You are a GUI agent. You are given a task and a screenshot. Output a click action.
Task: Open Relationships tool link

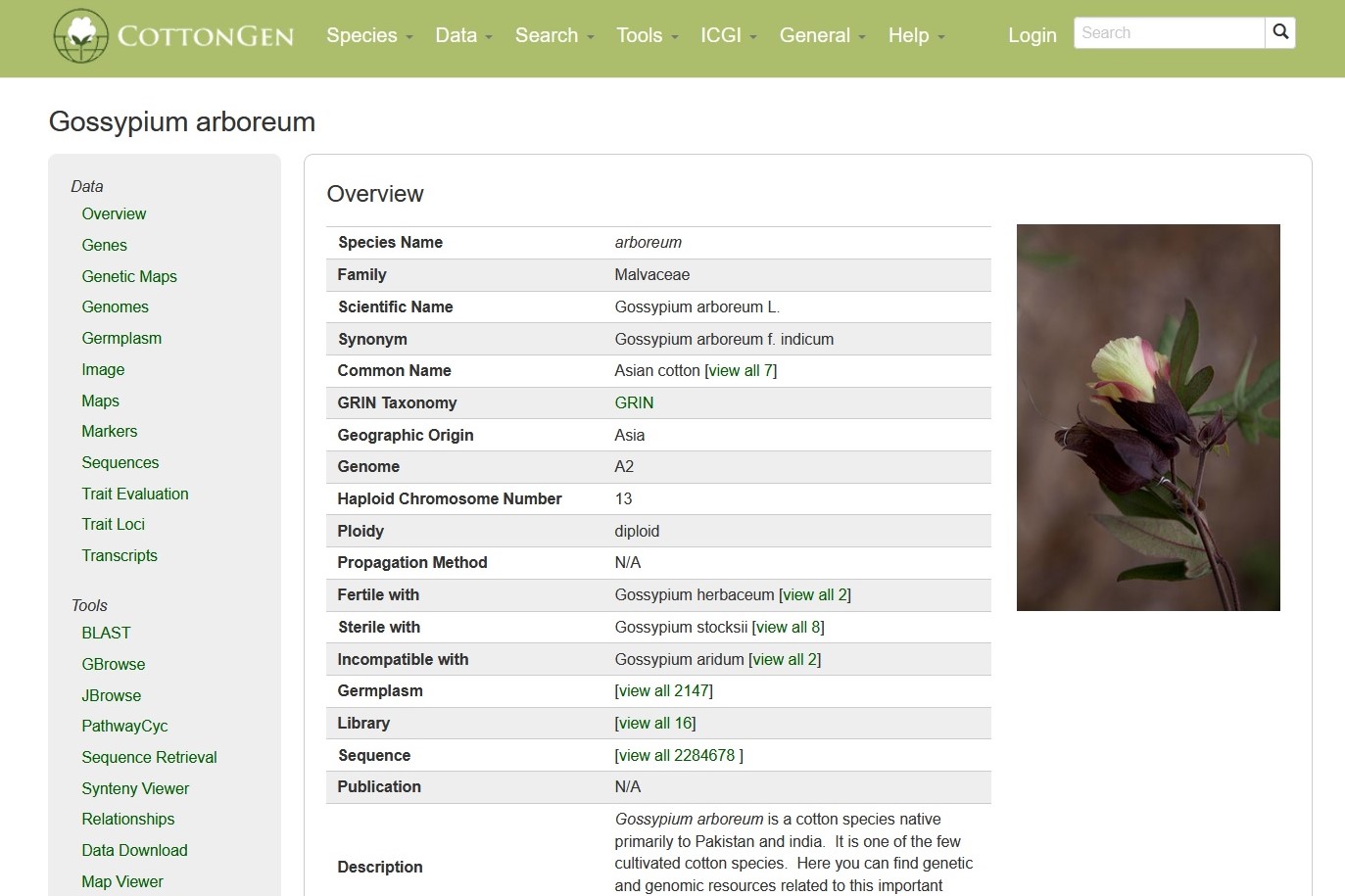(x=128, y=819)
